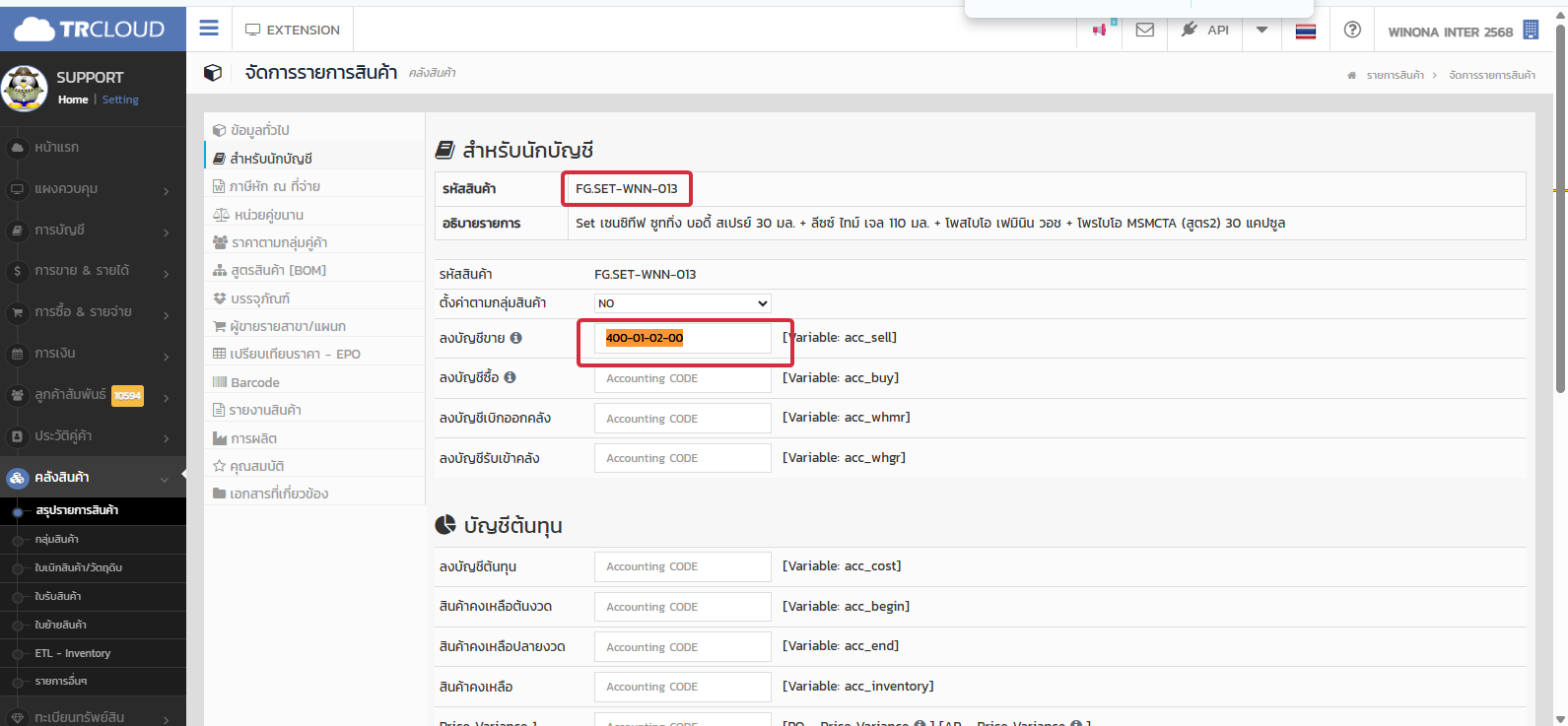Select ETL - Inventory in sidebar

pyautogui.click(x=72, y=653)
